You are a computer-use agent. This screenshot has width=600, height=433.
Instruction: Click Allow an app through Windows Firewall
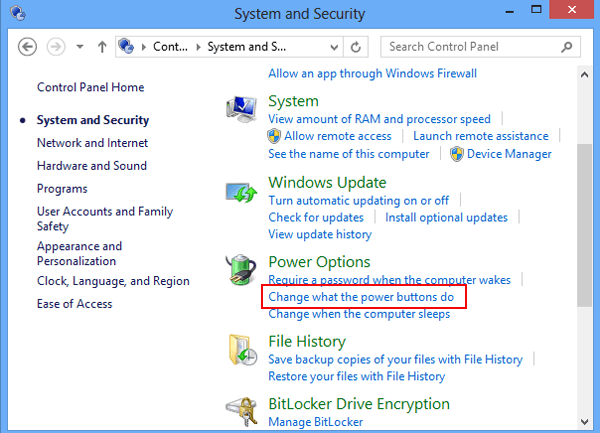373,73
